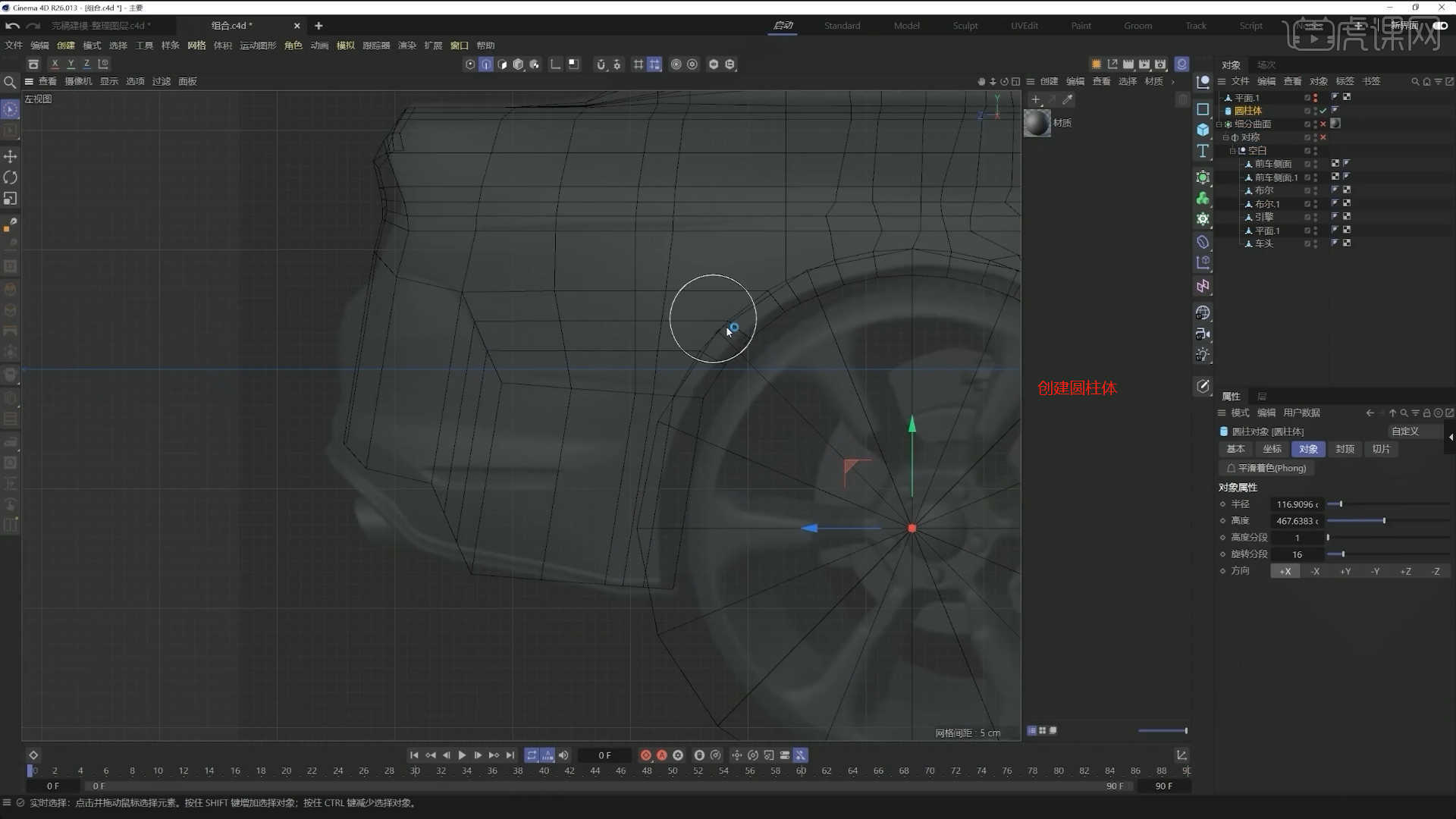
Task: Toggle visibility dots of 平面.1 top row
Action: coord(1315,98)
